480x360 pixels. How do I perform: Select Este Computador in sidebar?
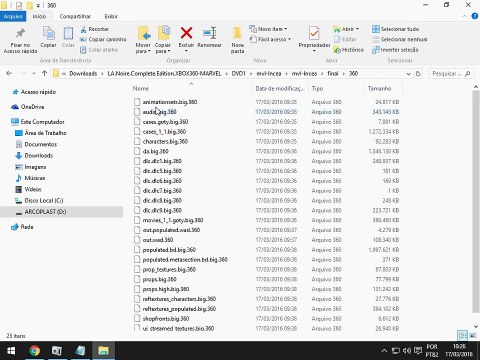tap(38, 122)
